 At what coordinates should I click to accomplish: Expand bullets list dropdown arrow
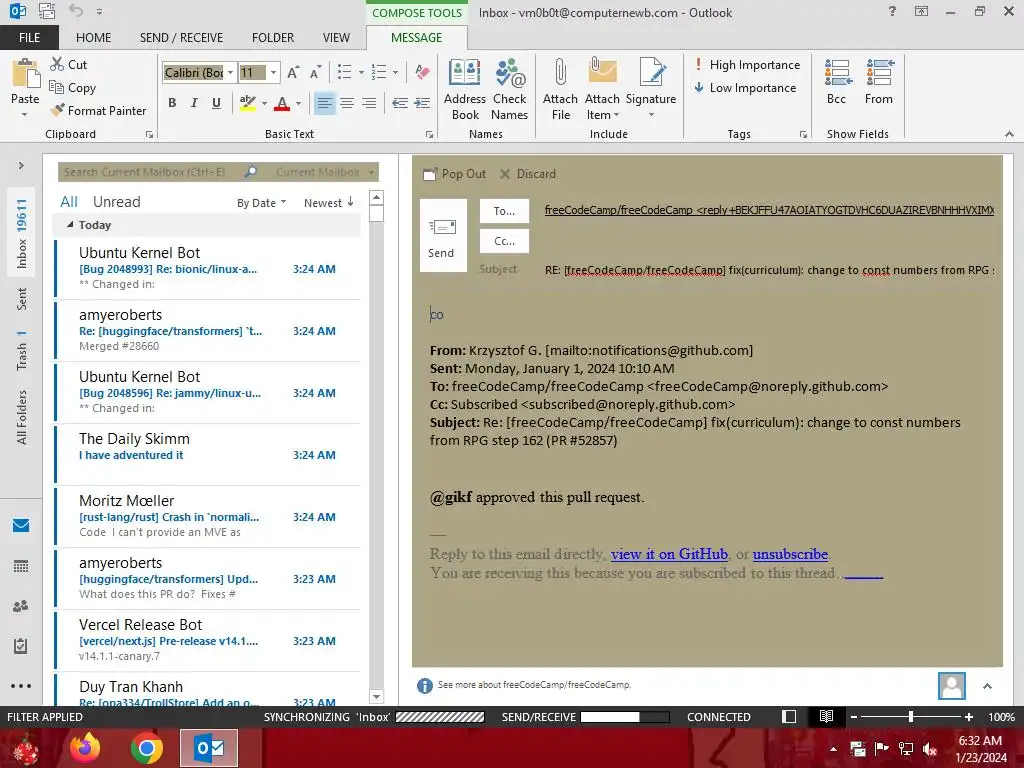click(361, 72)
